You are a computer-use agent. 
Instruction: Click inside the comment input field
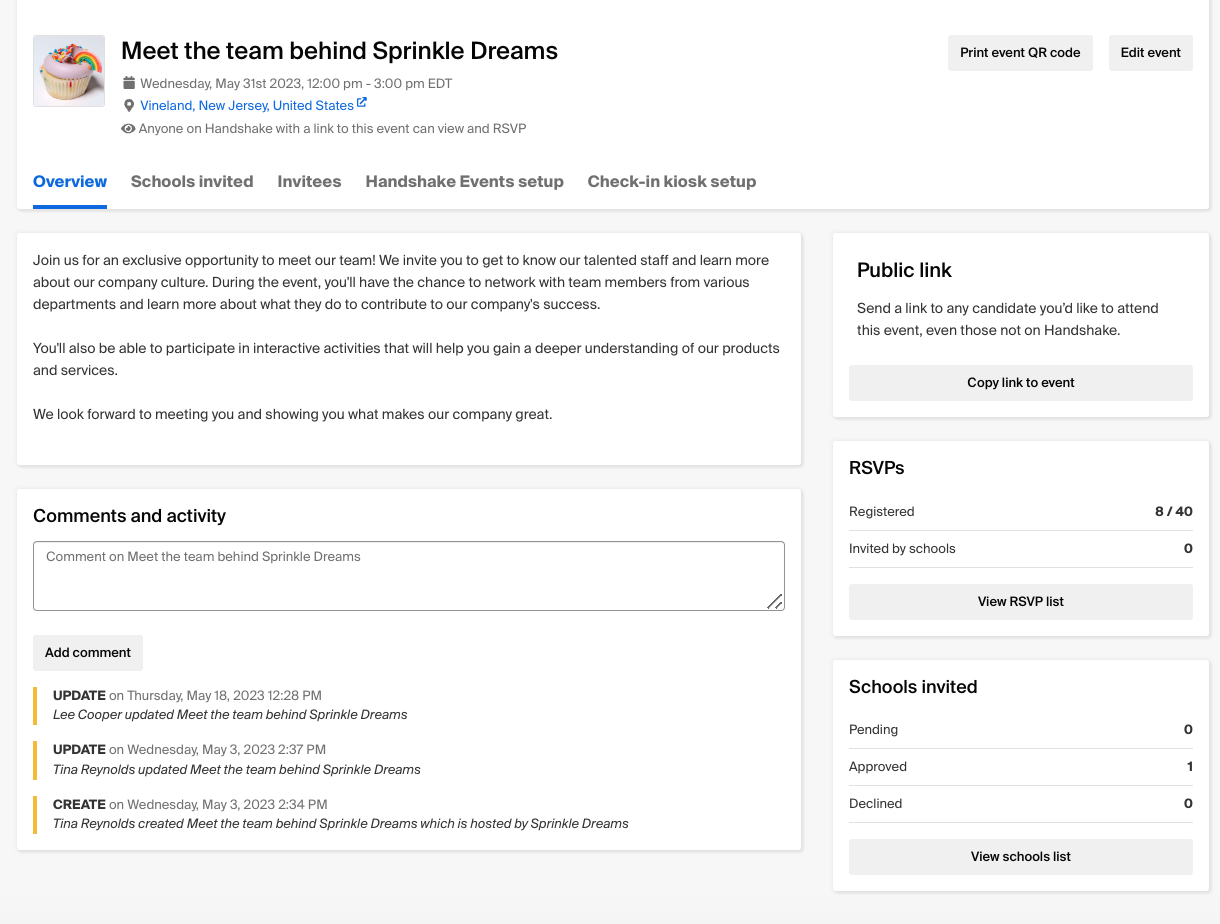[409, 575]
